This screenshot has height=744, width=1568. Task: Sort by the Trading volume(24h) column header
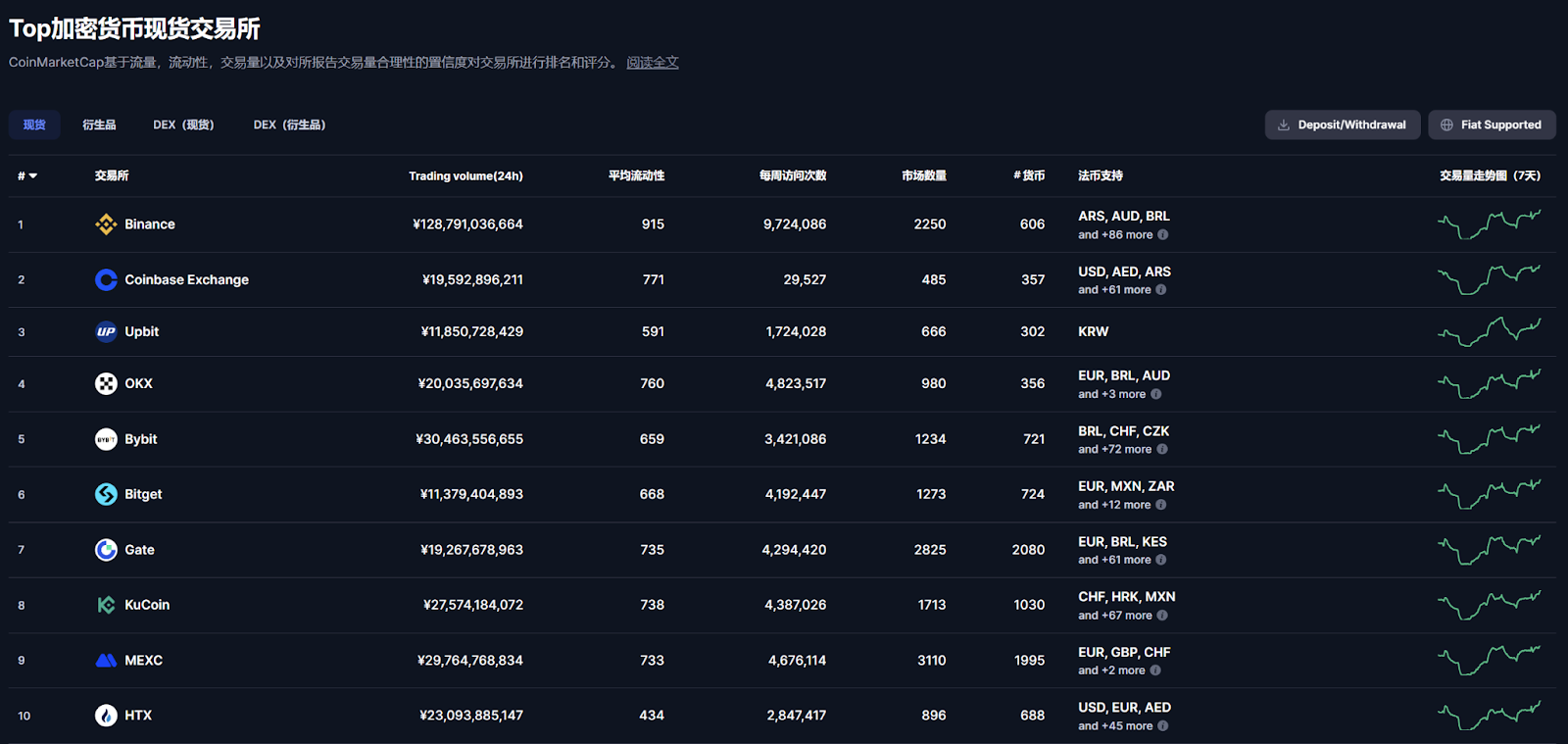(x=465, y=176)
